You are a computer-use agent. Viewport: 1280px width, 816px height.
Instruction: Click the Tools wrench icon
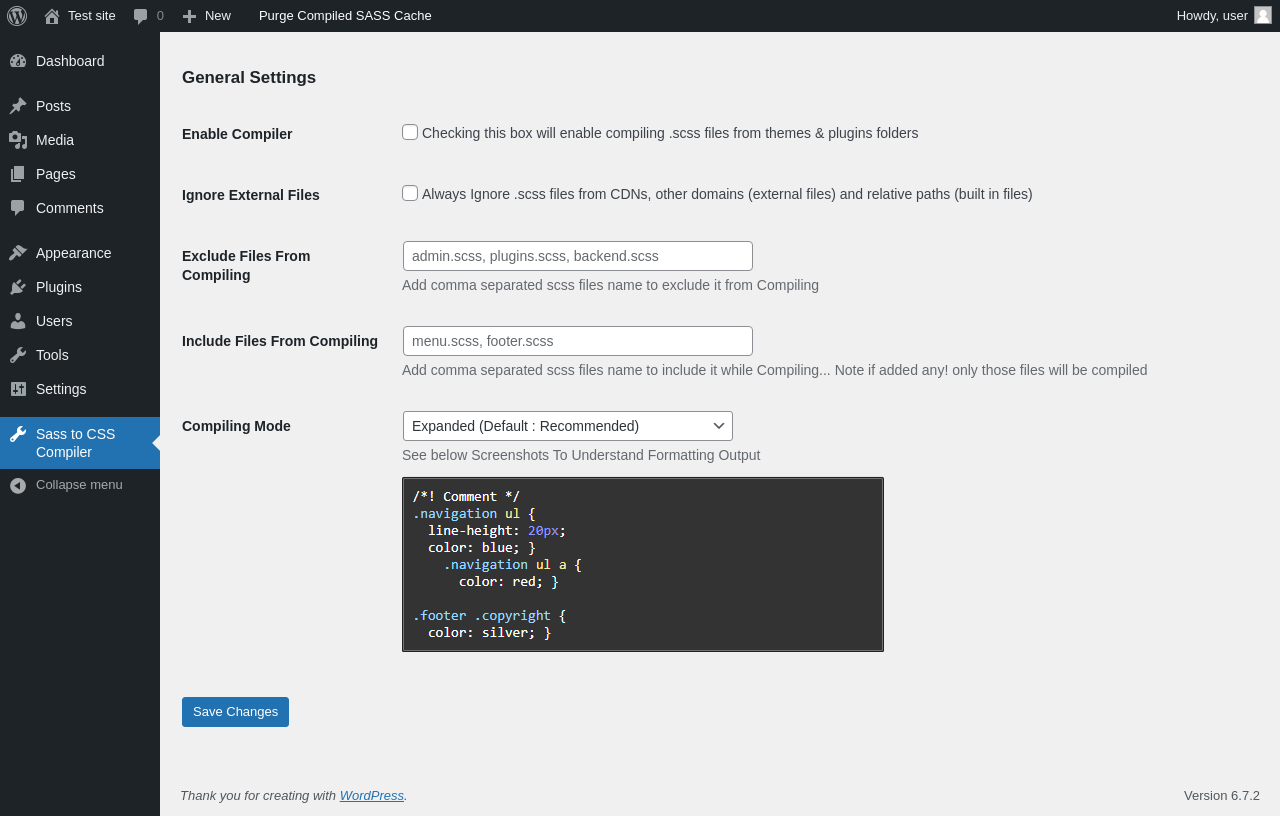click(x=18, y=355)
